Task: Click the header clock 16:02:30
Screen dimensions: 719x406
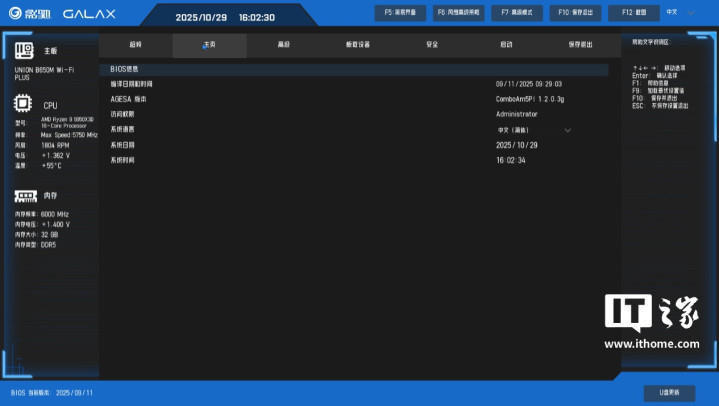Action: click(257, 17)
